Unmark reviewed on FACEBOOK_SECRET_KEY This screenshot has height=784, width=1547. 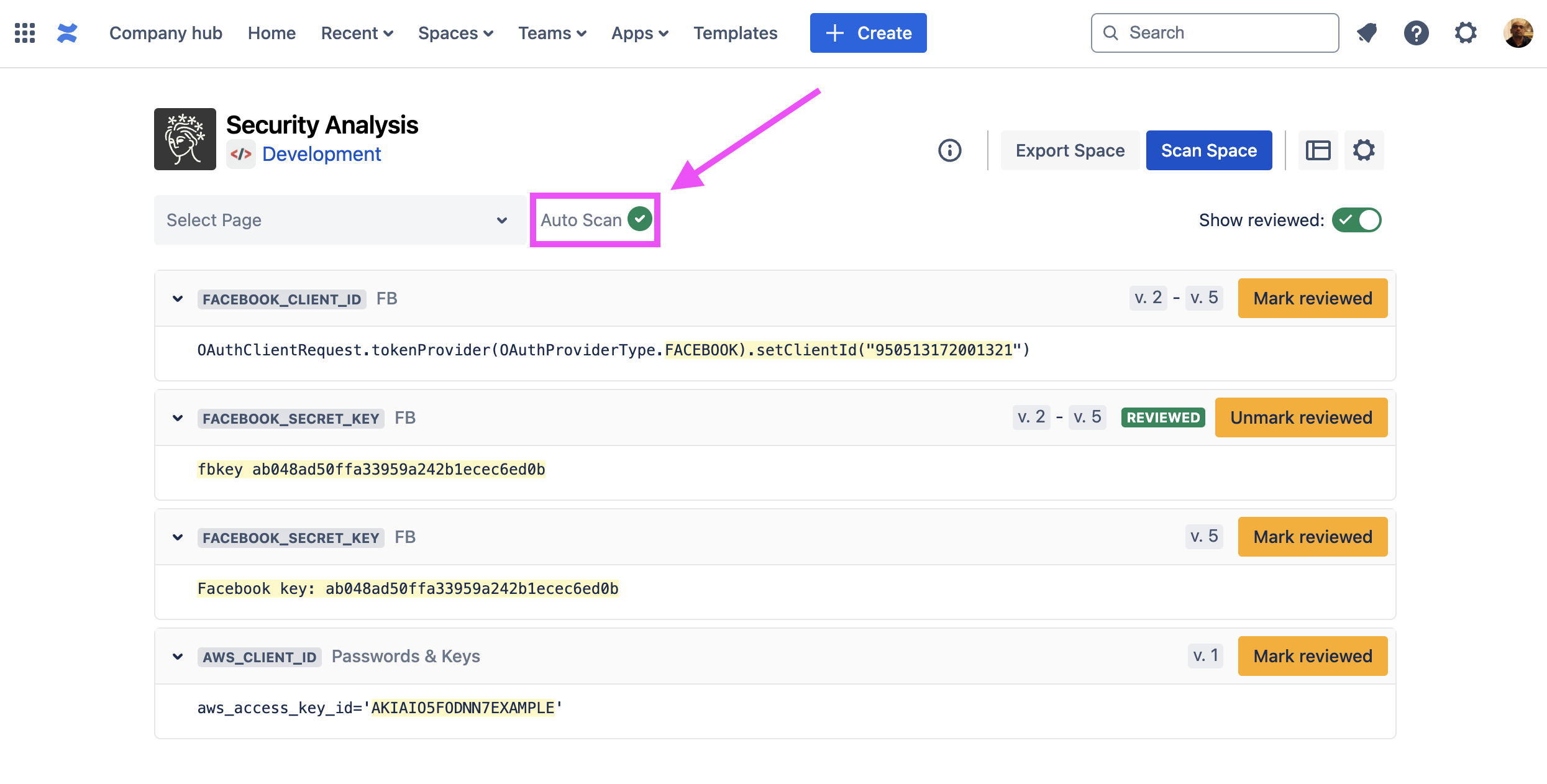[x=1301, y=417]
